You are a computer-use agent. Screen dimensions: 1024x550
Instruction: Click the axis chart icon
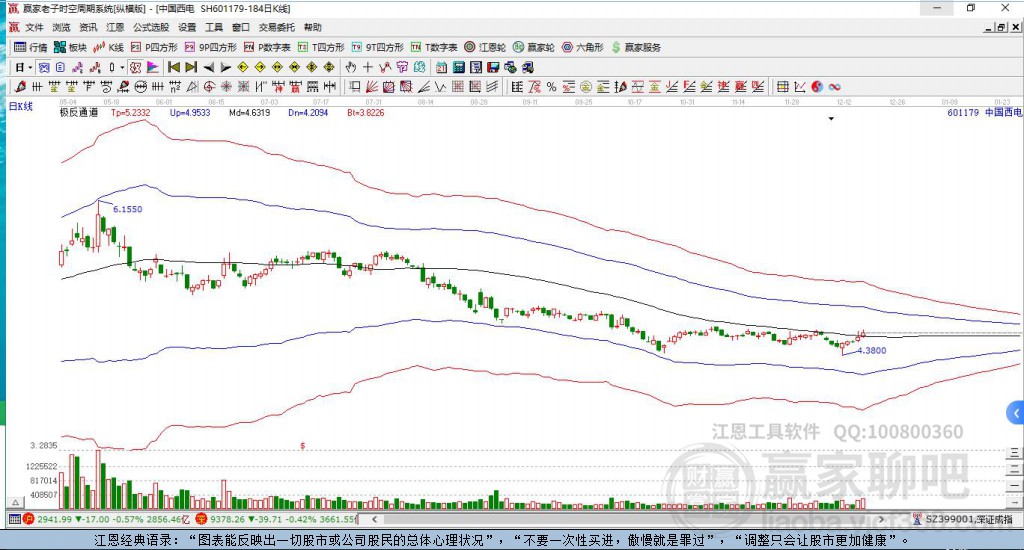click(x=799, y=86)
